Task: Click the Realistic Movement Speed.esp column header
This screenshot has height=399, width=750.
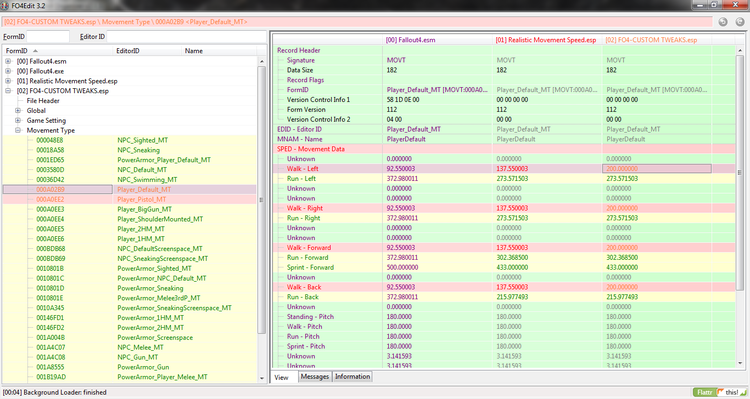Action: tap(547, 40)
